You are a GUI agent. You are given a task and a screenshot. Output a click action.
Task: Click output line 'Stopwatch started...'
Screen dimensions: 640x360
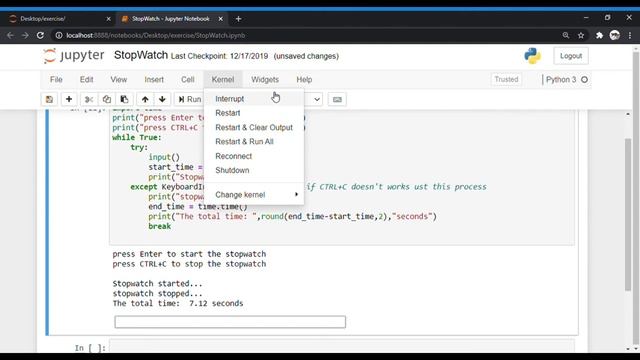point(158,283)
